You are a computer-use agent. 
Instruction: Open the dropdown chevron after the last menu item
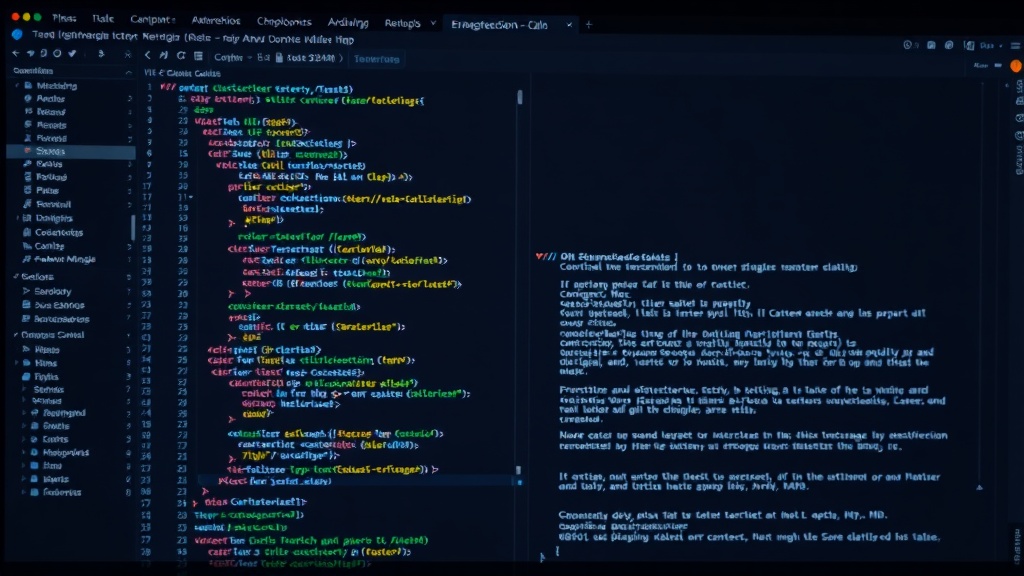[432, 23]
